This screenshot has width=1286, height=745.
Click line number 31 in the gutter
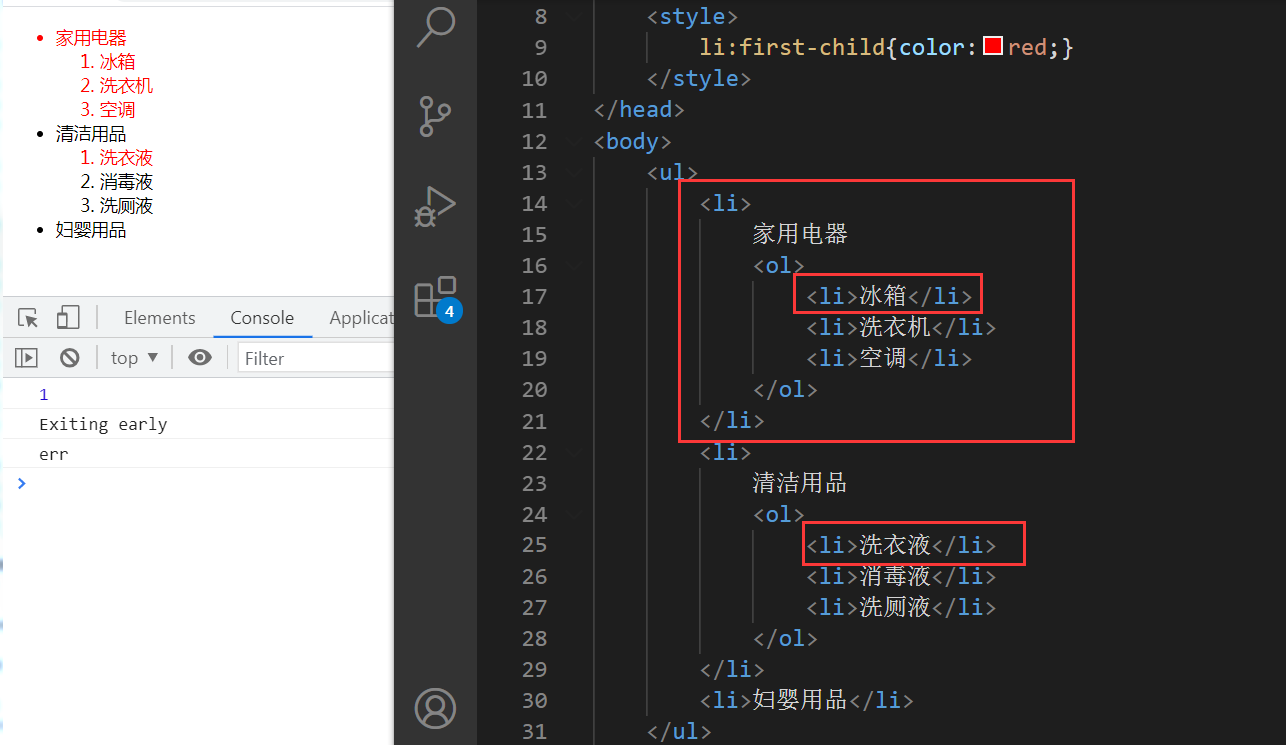(535, 731)
